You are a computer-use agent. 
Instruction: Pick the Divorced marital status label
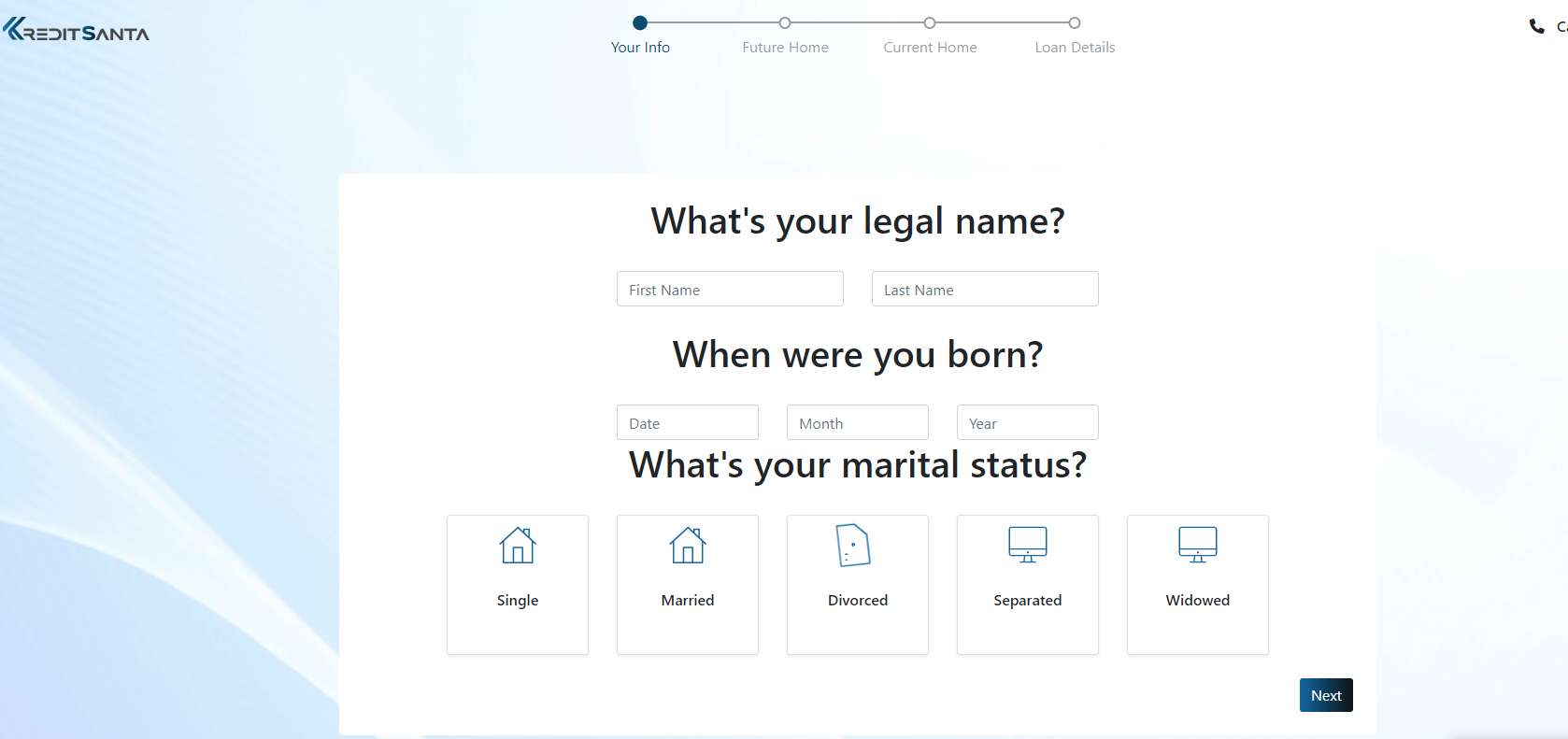click(x=858, y=600)
